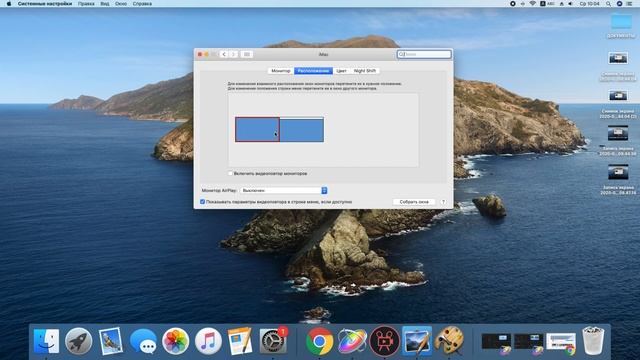Screen dimensions: 640x360
Task: Open the Вид menu
Action: click(105, 4)
